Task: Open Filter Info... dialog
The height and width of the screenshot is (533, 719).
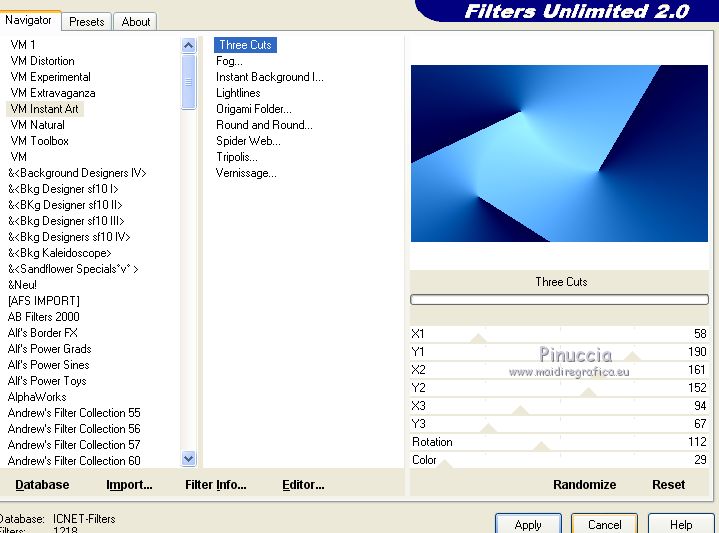Action: tap(216, 485)
